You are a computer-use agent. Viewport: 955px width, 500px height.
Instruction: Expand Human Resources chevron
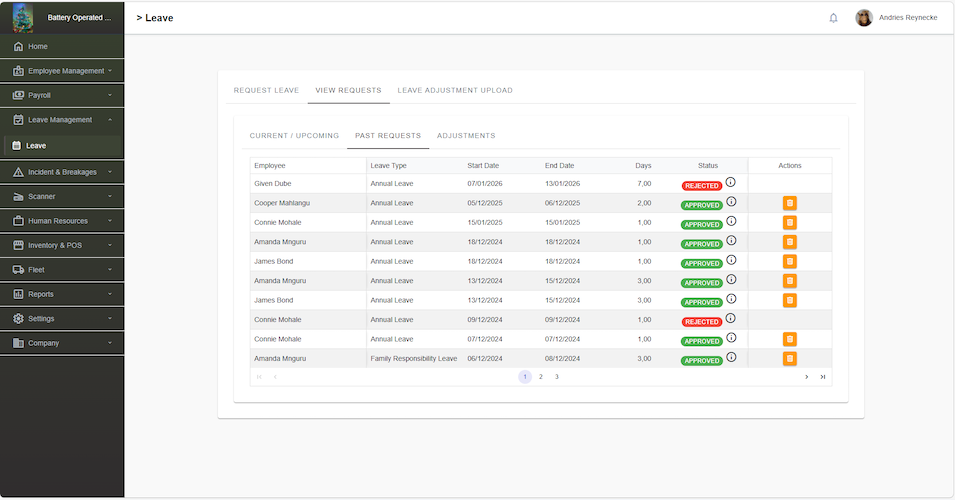coord(110,220)
